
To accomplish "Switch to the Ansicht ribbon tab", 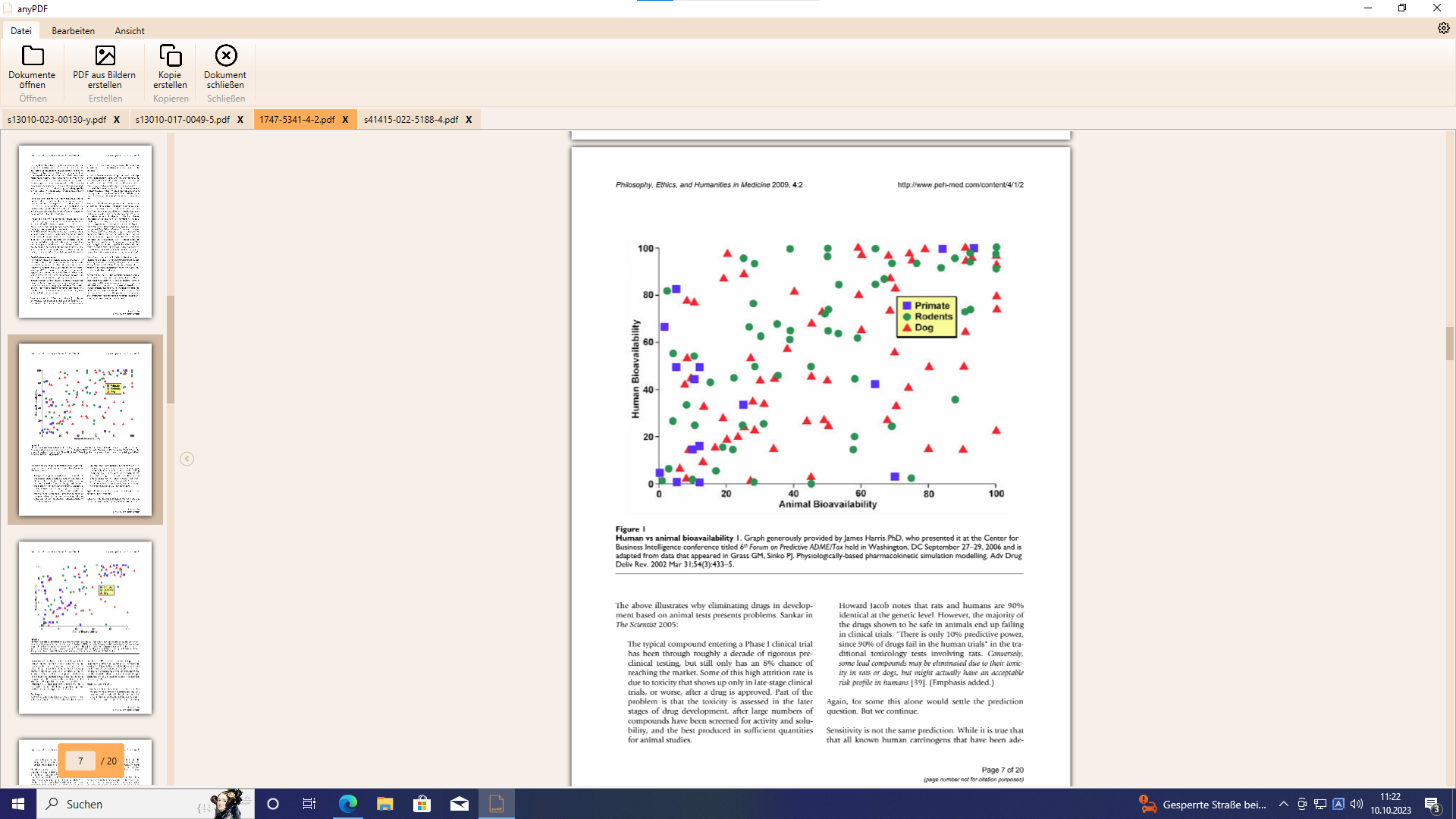I will click(130, 31).
